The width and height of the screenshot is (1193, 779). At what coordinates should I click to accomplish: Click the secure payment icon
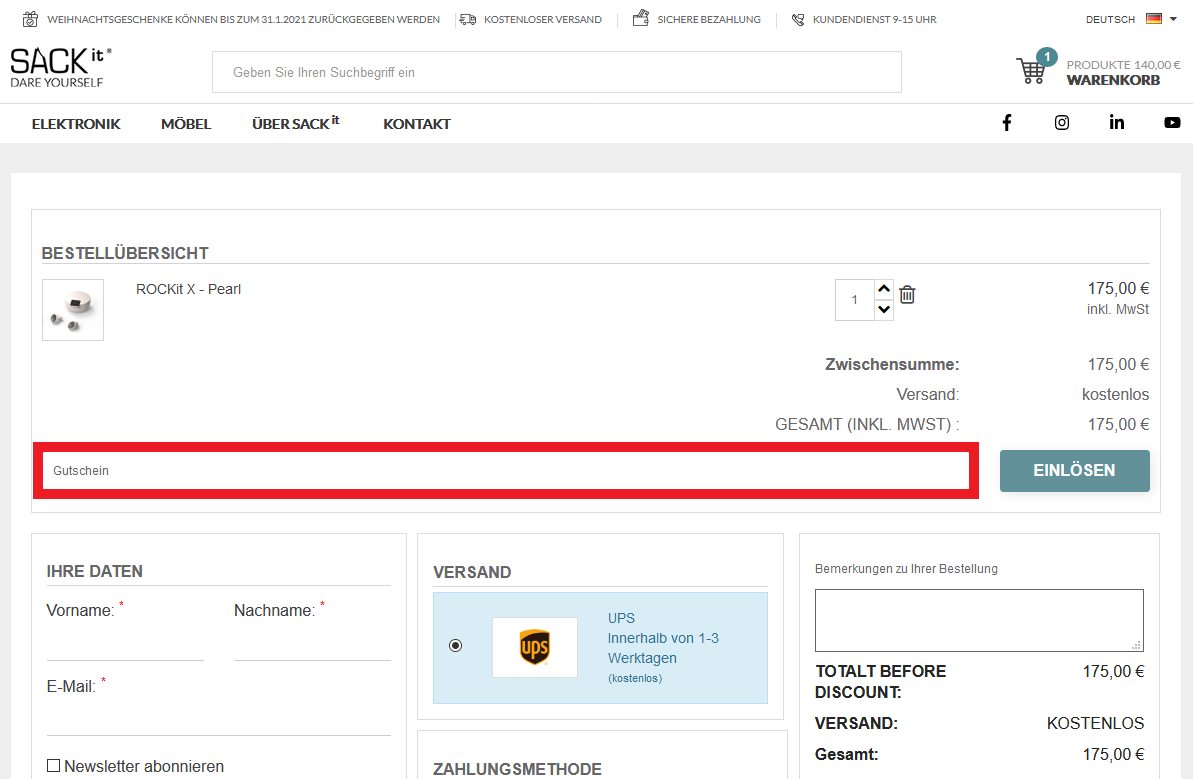641,18
